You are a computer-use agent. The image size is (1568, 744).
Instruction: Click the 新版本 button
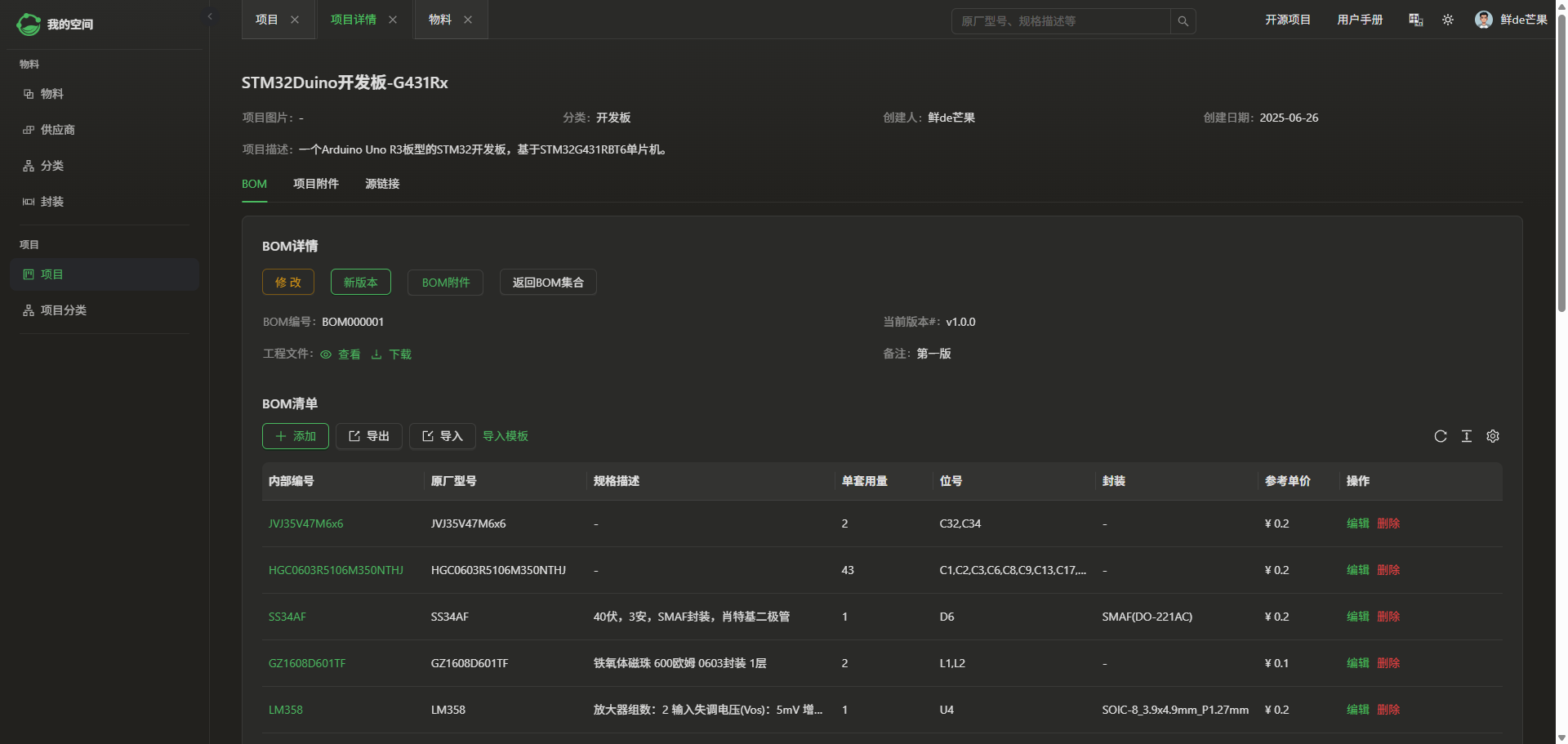tap(361, 282)
